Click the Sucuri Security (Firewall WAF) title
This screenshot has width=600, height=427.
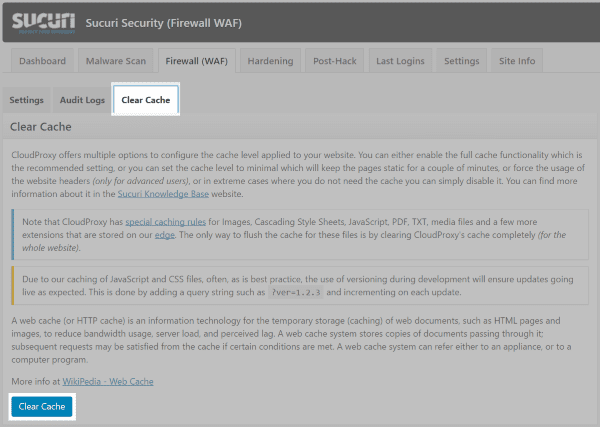click(164, 23)
